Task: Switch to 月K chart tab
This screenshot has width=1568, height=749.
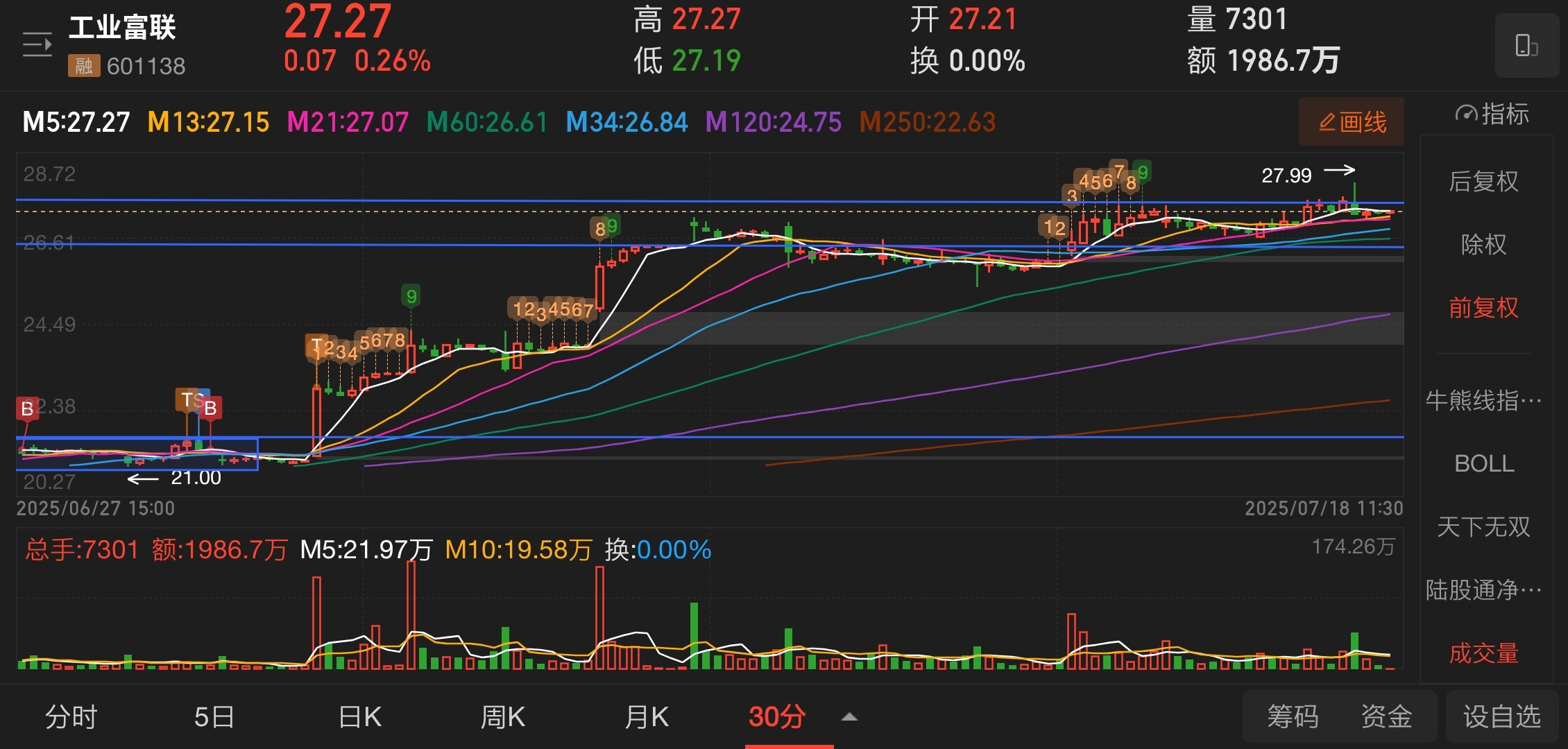Action: pos(646,716)
